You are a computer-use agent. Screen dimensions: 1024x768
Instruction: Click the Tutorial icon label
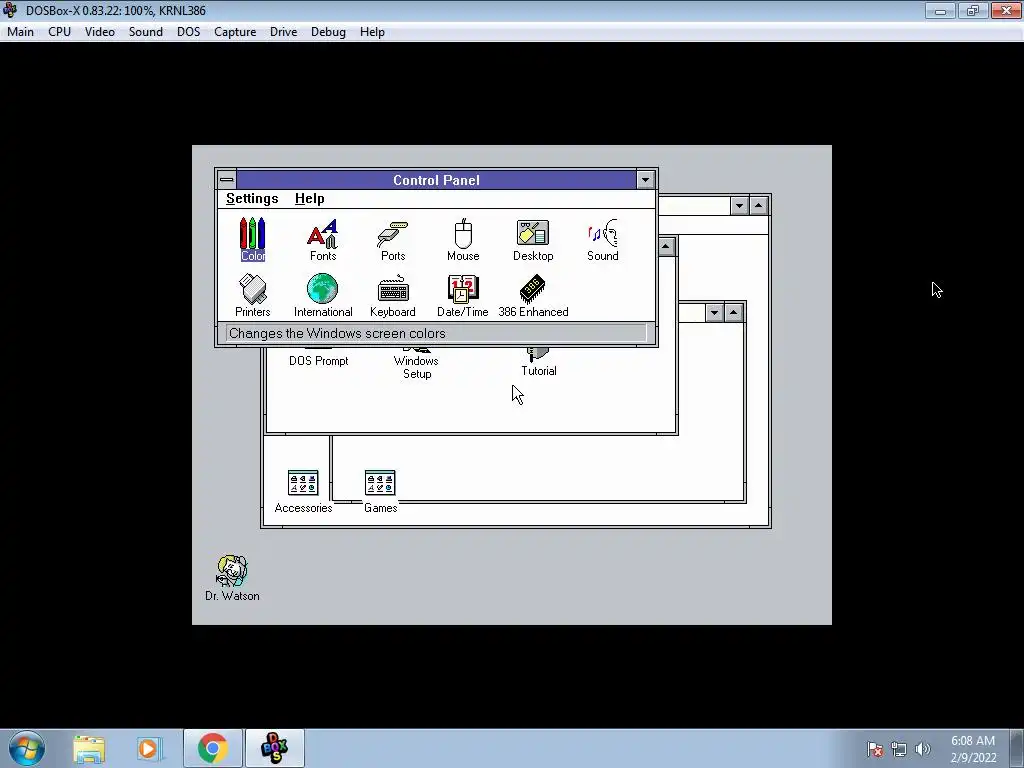point(539,371)
